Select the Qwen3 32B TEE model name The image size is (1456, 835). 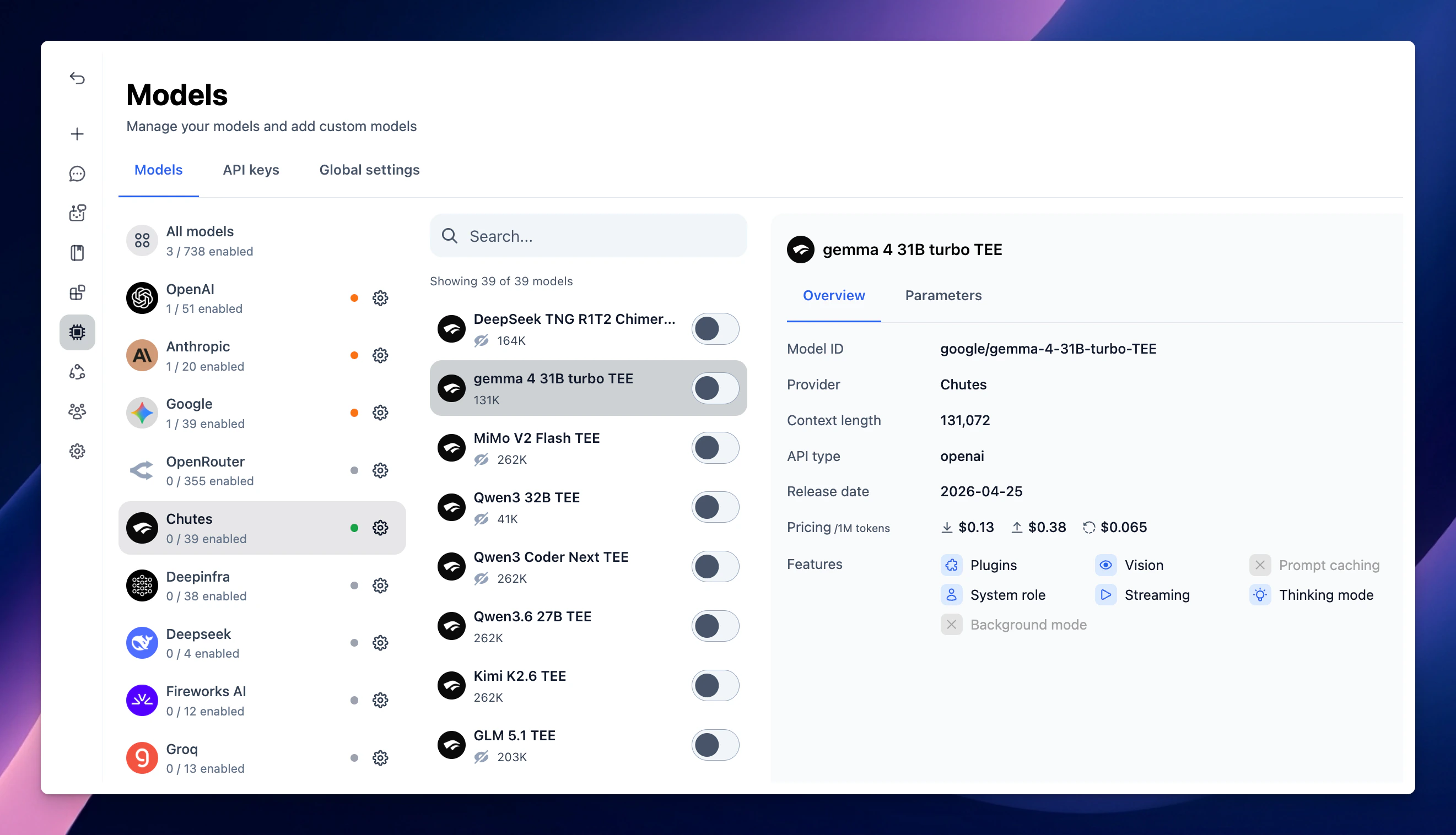527,498
